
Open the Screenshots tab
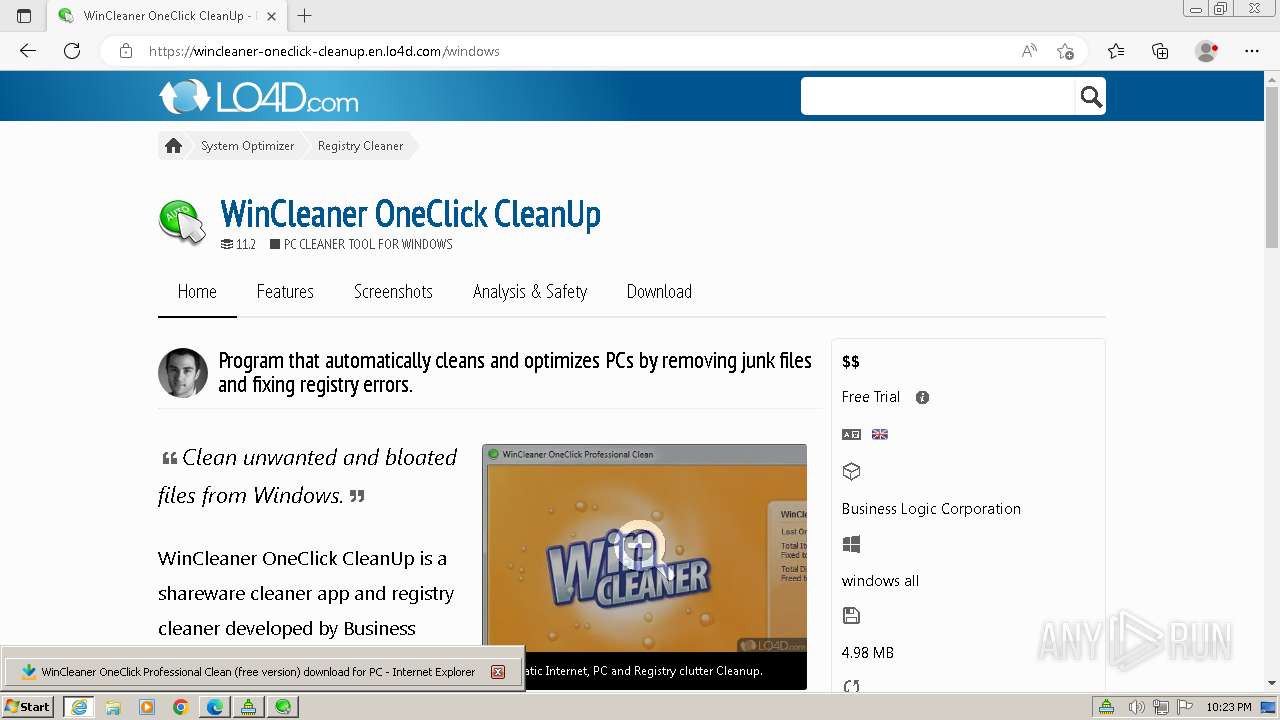(x=393, y=292)
